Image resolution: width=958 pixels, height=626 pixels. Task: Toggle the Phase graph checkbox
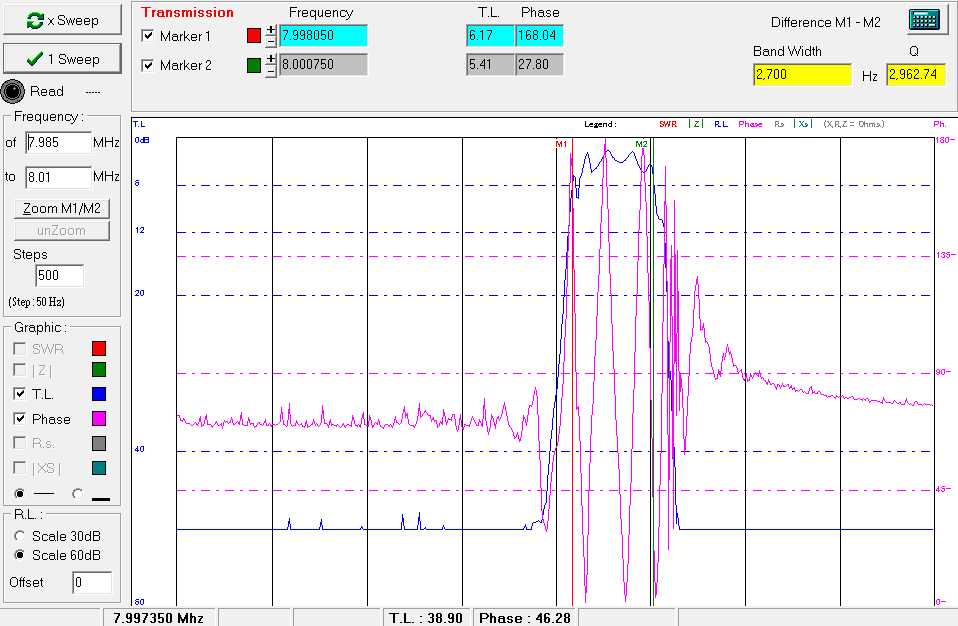pyautogui.click(x=20, y=419)
